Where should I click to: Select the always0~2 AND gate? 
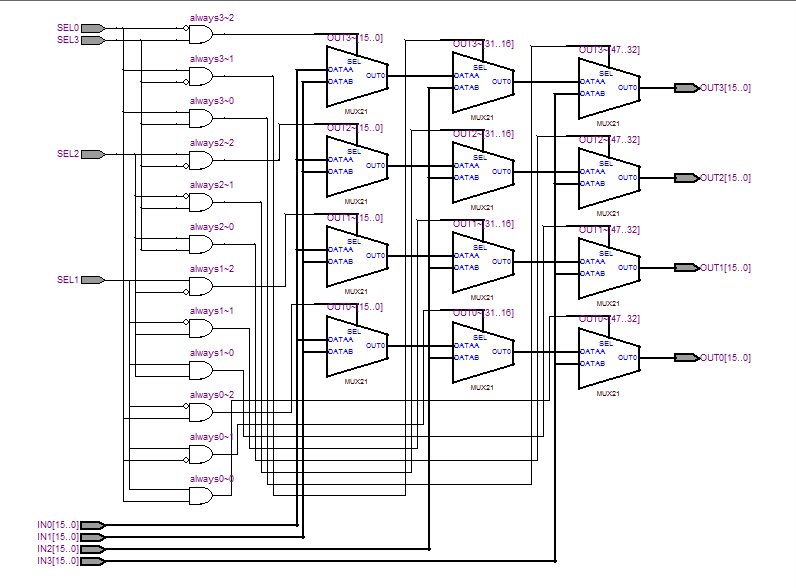click(x=201, y=412)
